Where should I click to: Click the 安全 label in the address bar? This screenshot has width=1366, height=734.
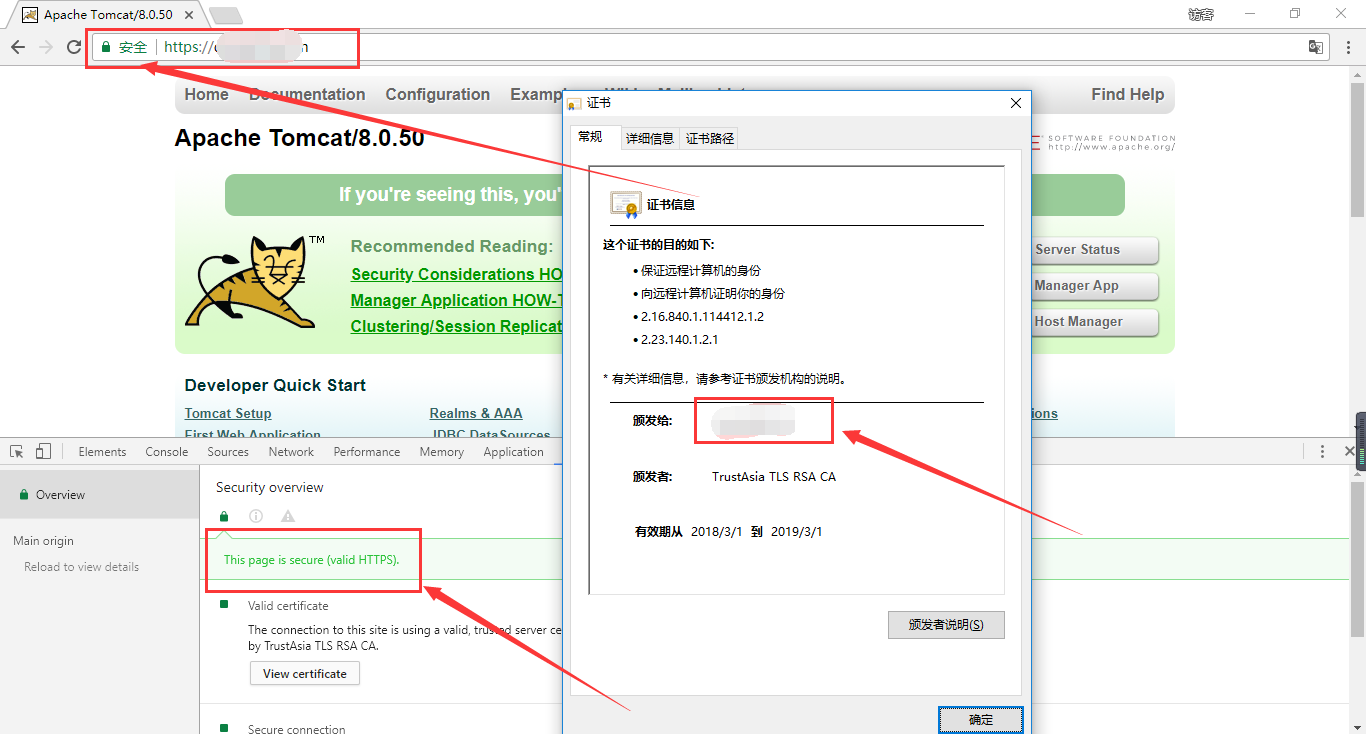133,47
